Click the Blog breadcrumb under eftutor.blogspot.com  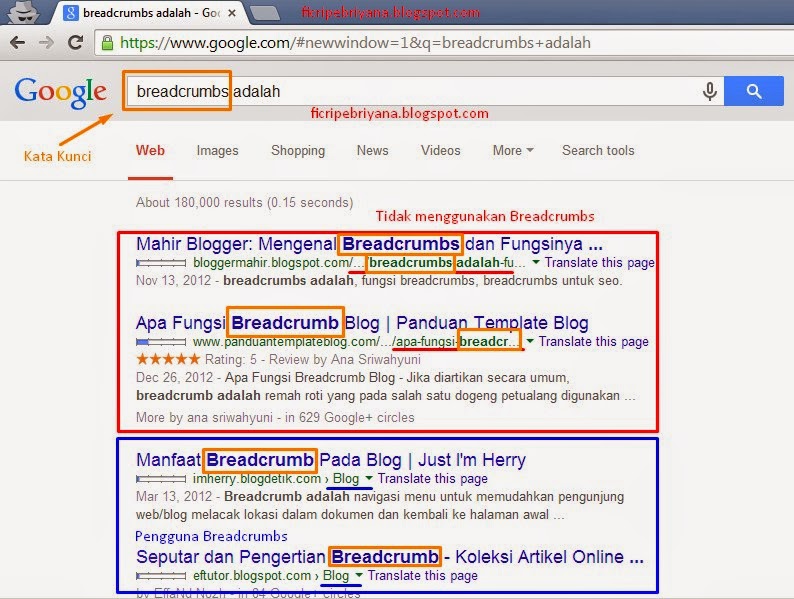(336, 576)
